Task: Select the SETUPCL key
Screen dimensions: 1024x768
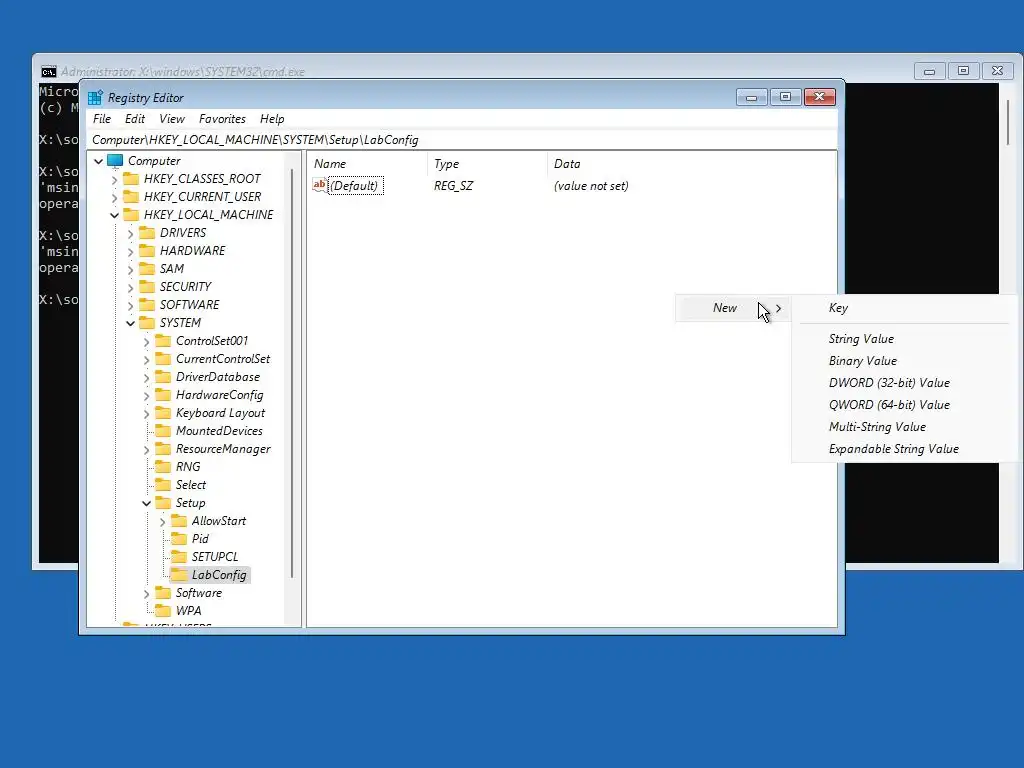Action: click(x=215, y=556)
